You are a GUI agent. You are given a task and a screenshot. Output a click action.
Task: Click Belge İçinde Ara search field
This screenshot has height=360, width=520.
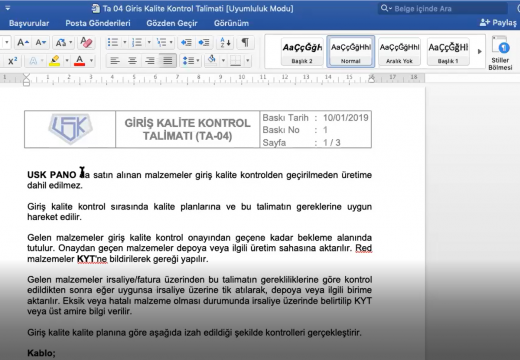[x=443, y=9]
